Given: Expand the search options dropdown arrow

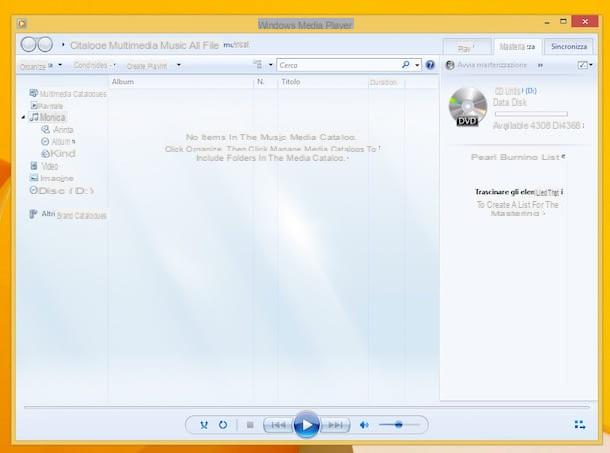Looking at the screenshot, I should point(417,65).
